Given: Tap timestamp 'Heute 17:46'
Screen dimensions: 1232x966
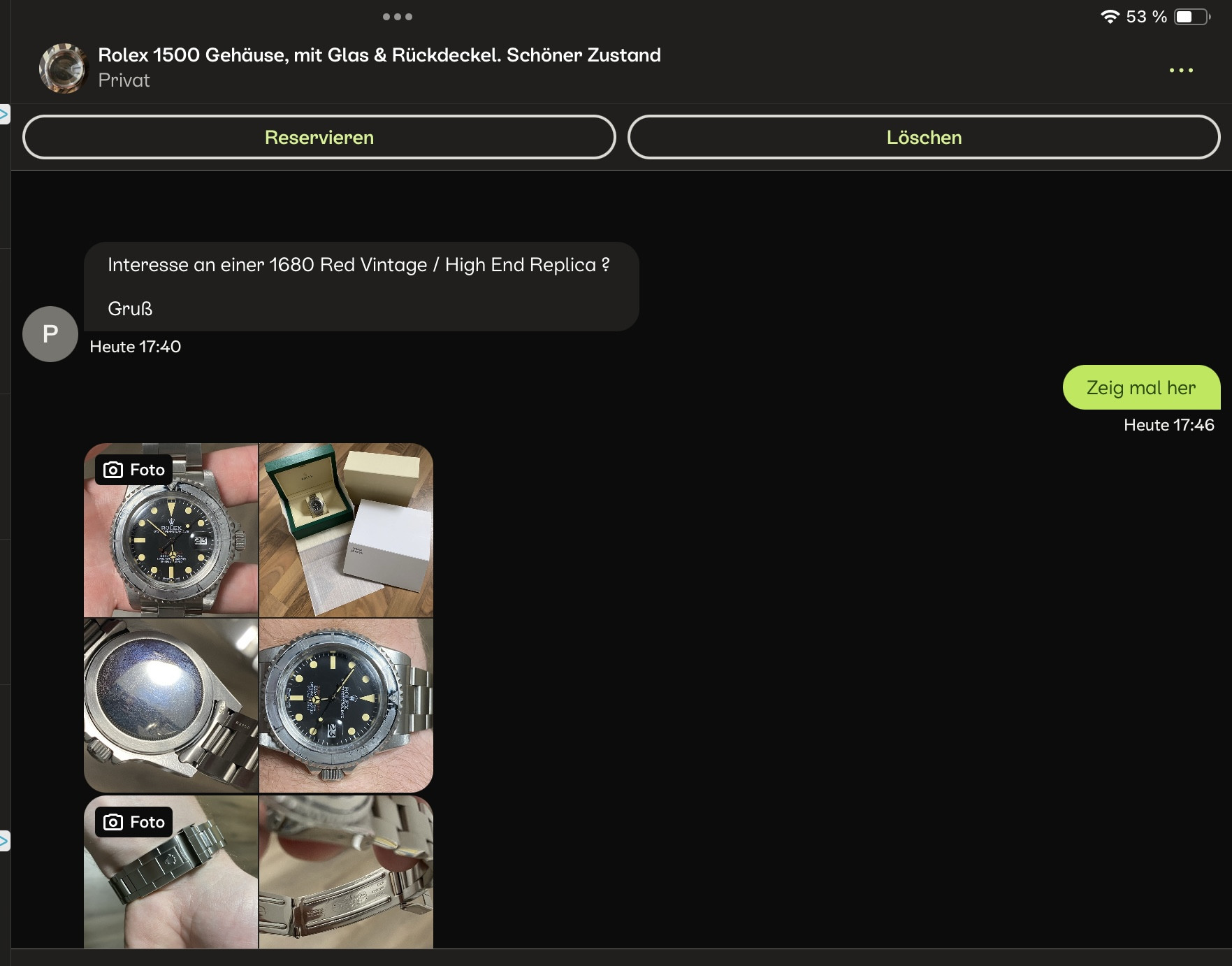Looking at the screenshot, I should (1168, 425).
